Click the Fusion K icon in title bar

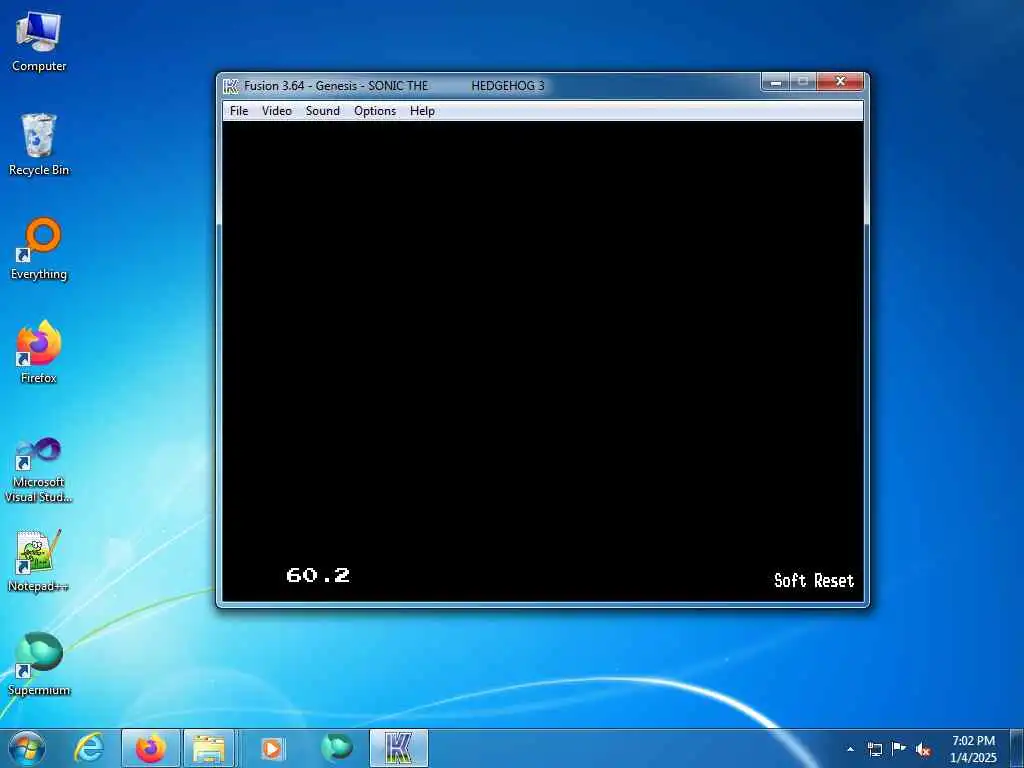[231, 86]
